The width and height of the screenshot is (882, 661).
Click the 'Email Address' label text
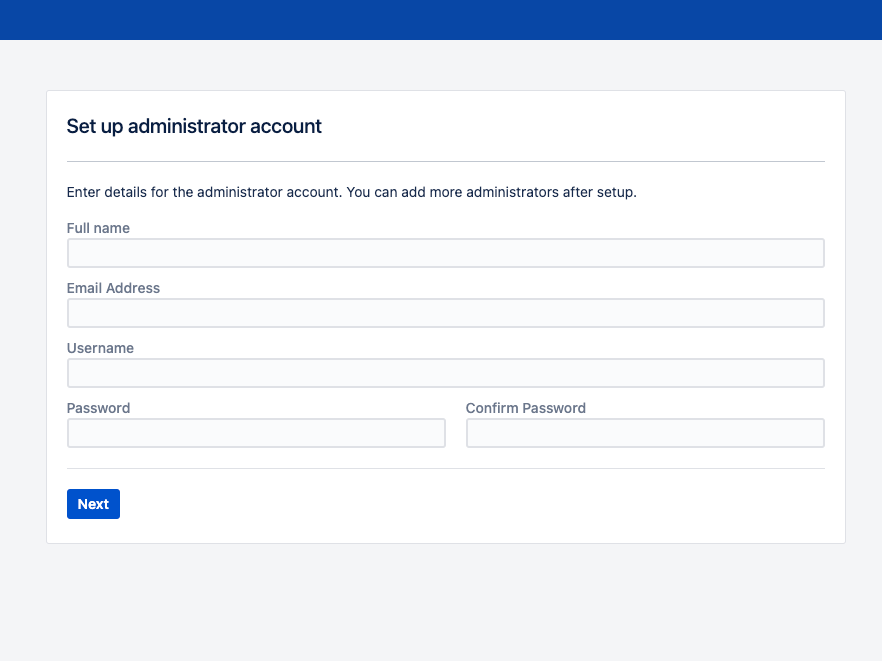coord(114,288)
